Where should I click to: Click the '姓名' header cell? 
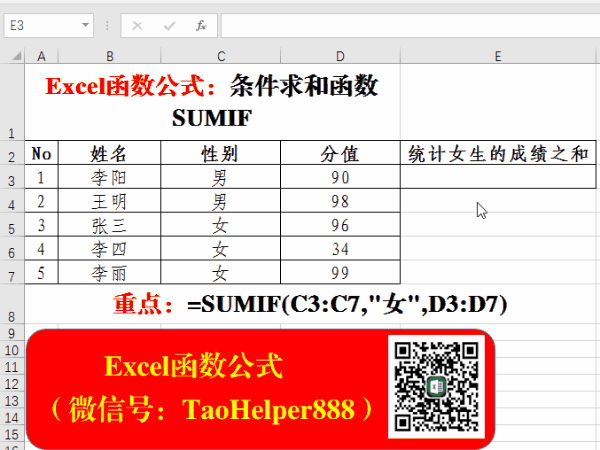click(109, 153)
